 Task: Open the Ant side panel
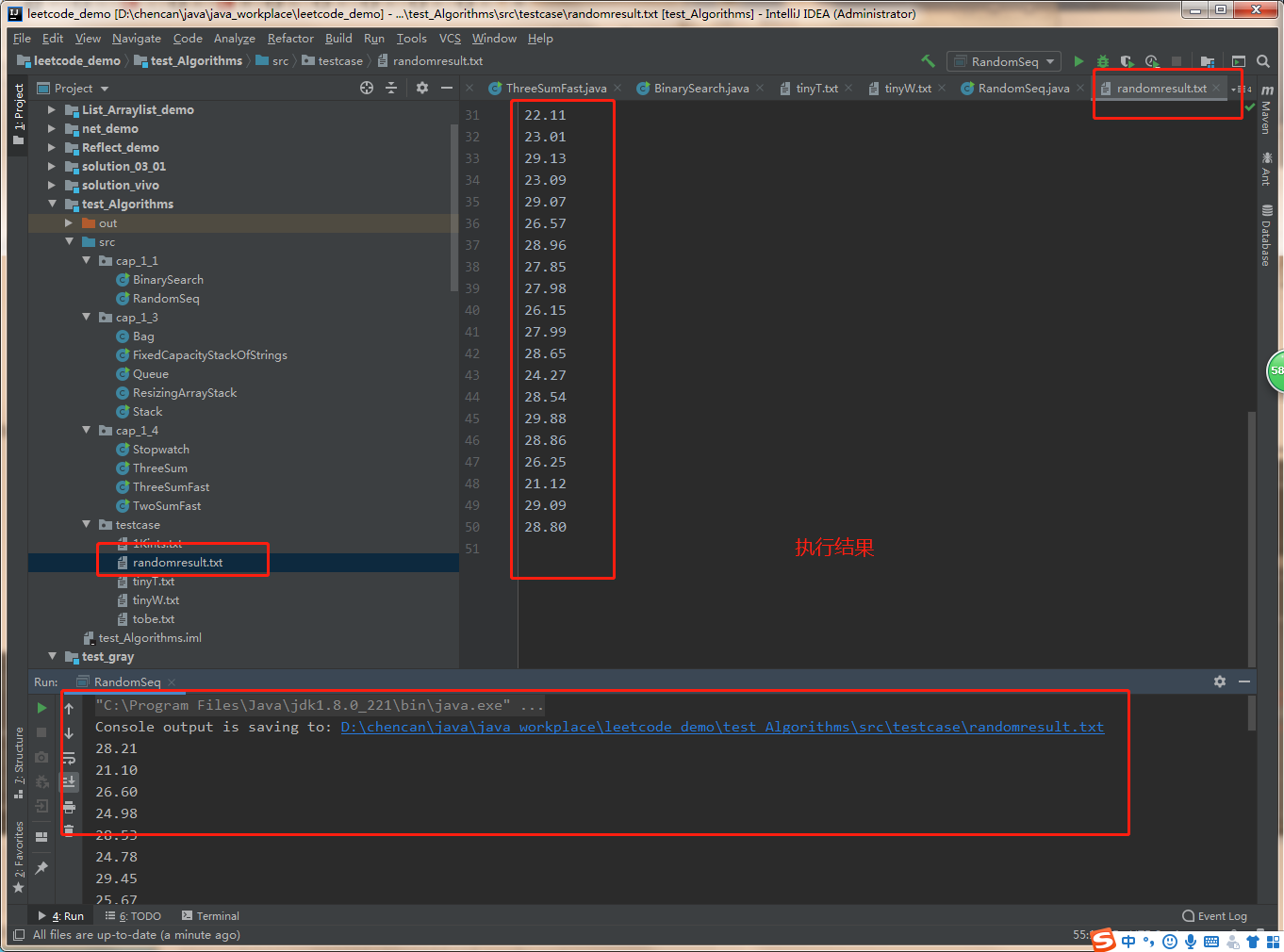(1267, 168)
